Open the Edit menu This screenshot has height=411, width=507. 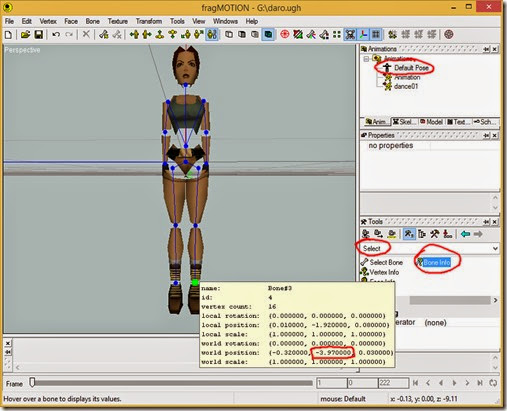pyautogui.click(x=27, y=21)
